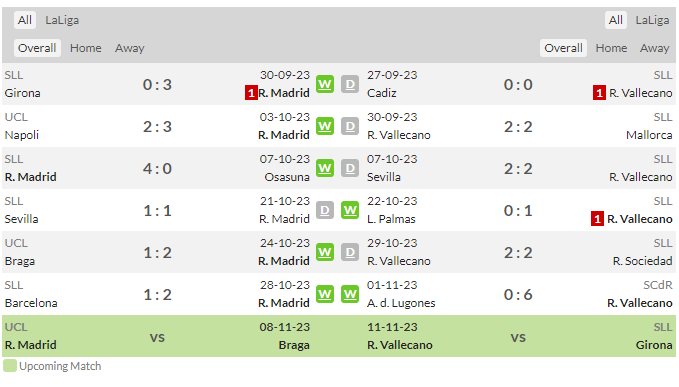679x387 pixels.
Task: Switch left panel to Home matches
Action: (86, 48)
